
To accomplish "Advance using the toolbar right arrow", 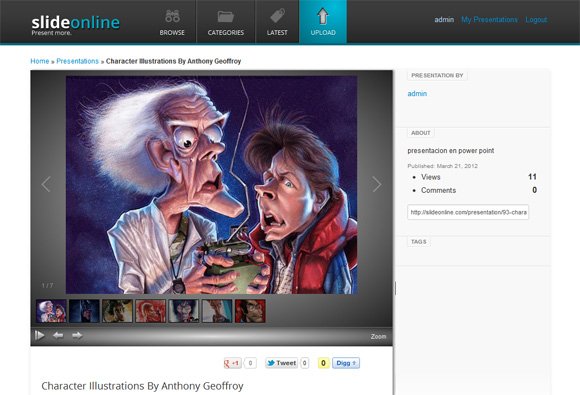I will point(77,335).
